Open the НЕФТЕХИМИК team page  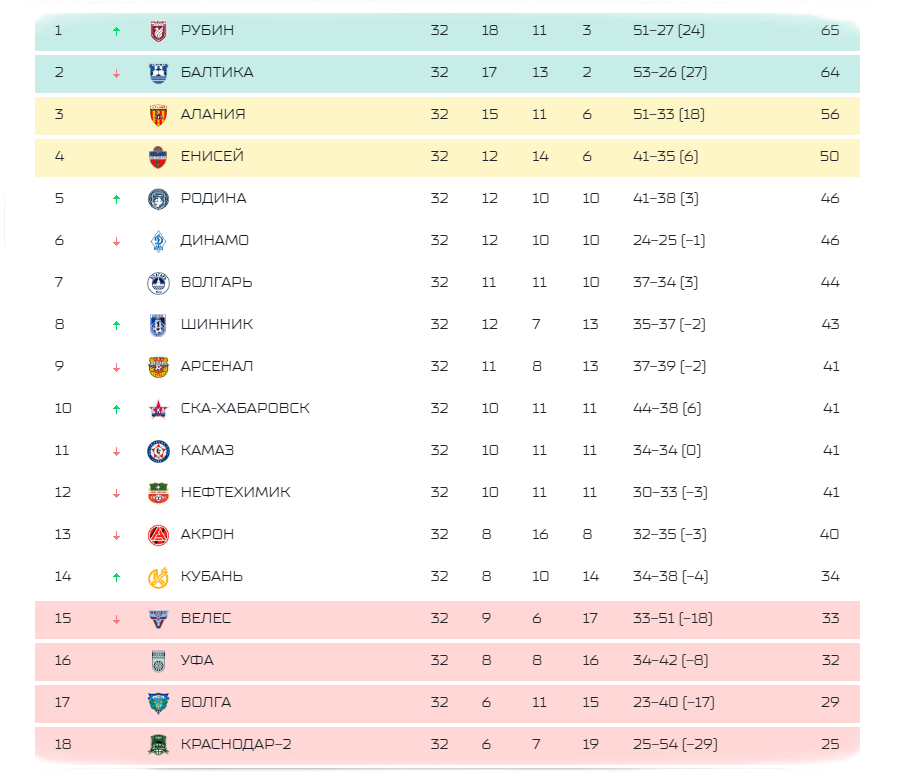(x=236, y=493)
